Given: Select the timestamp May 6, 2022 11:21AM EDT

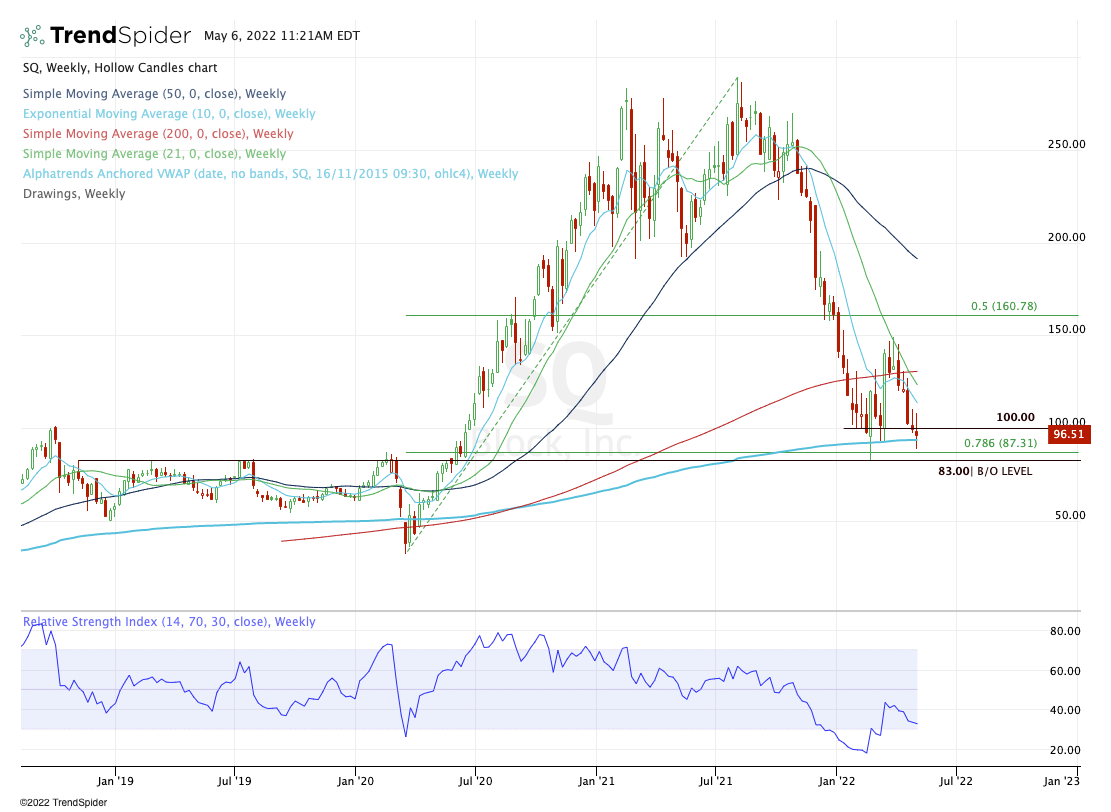Looking at the screenshot, I should point(282,35).
